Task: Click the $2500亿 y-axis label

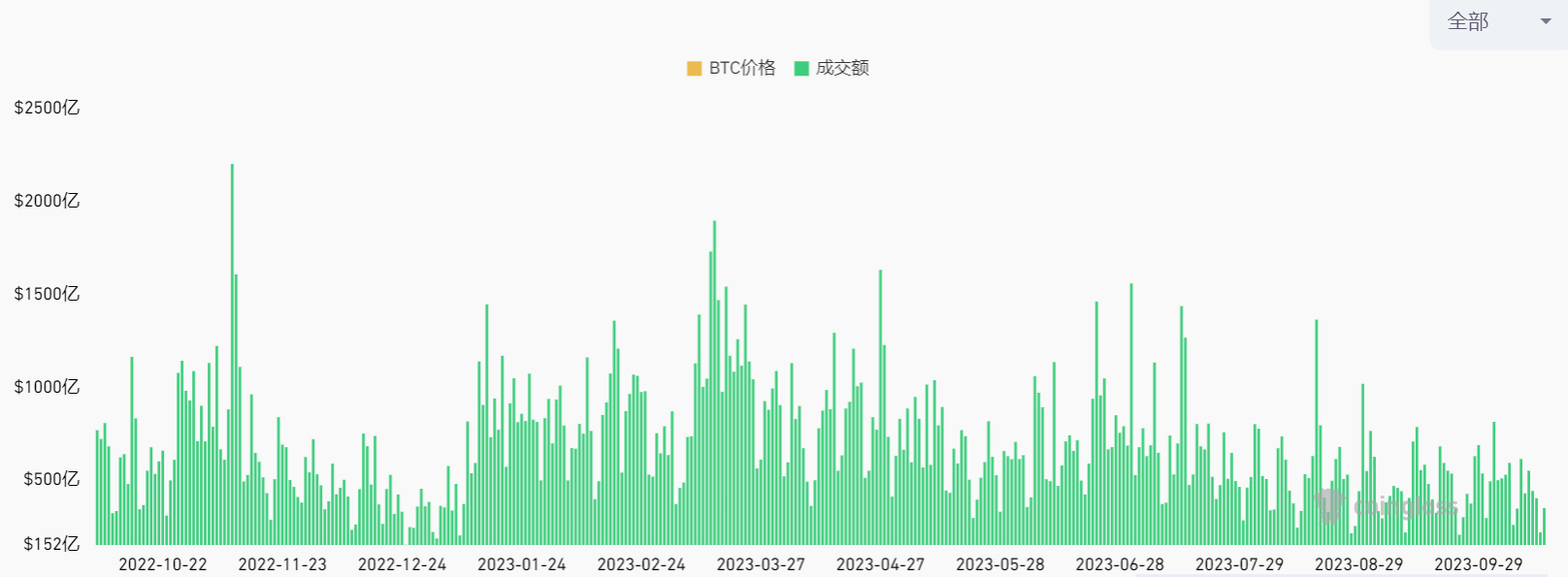Action: pyautogui.click(x=47, y=108)
